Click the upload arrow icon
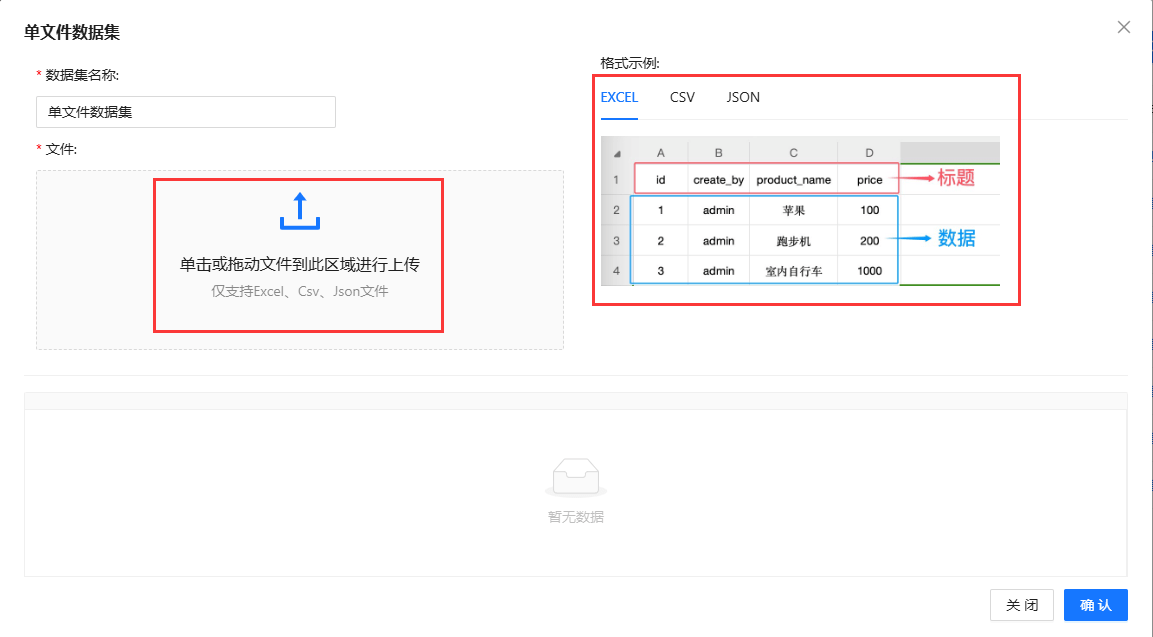1153x637 pixels. (299, 211)
